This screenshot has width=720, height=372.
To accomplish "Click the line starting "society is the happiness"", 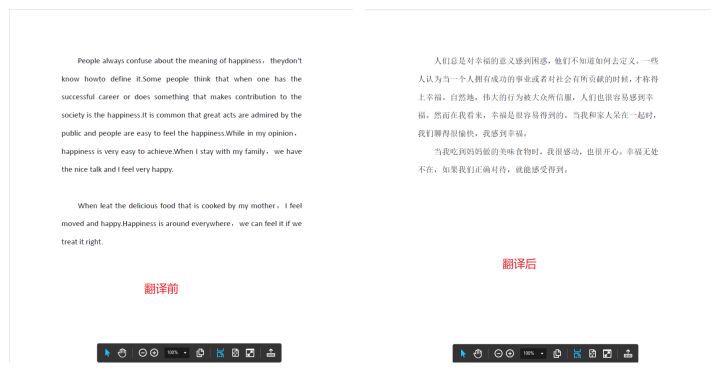I will click(x=181, y=115).
